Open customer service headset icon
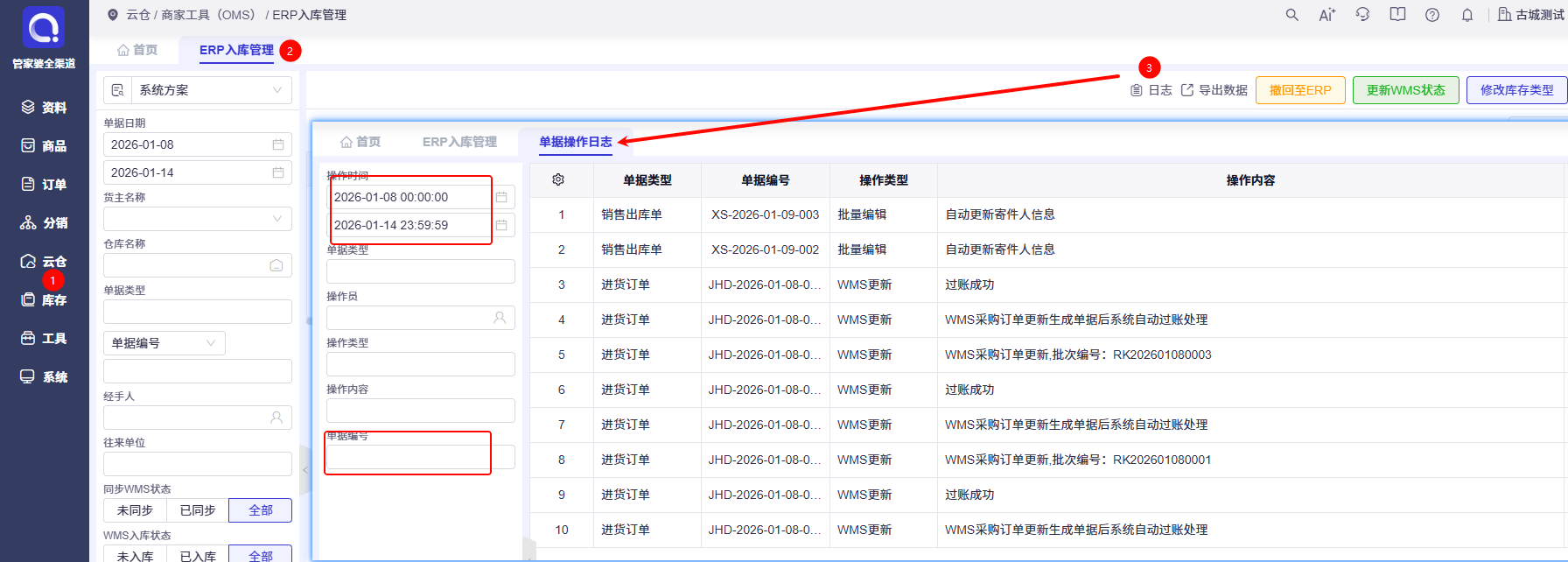1568x562 pixels. [x=1362, y=15]
